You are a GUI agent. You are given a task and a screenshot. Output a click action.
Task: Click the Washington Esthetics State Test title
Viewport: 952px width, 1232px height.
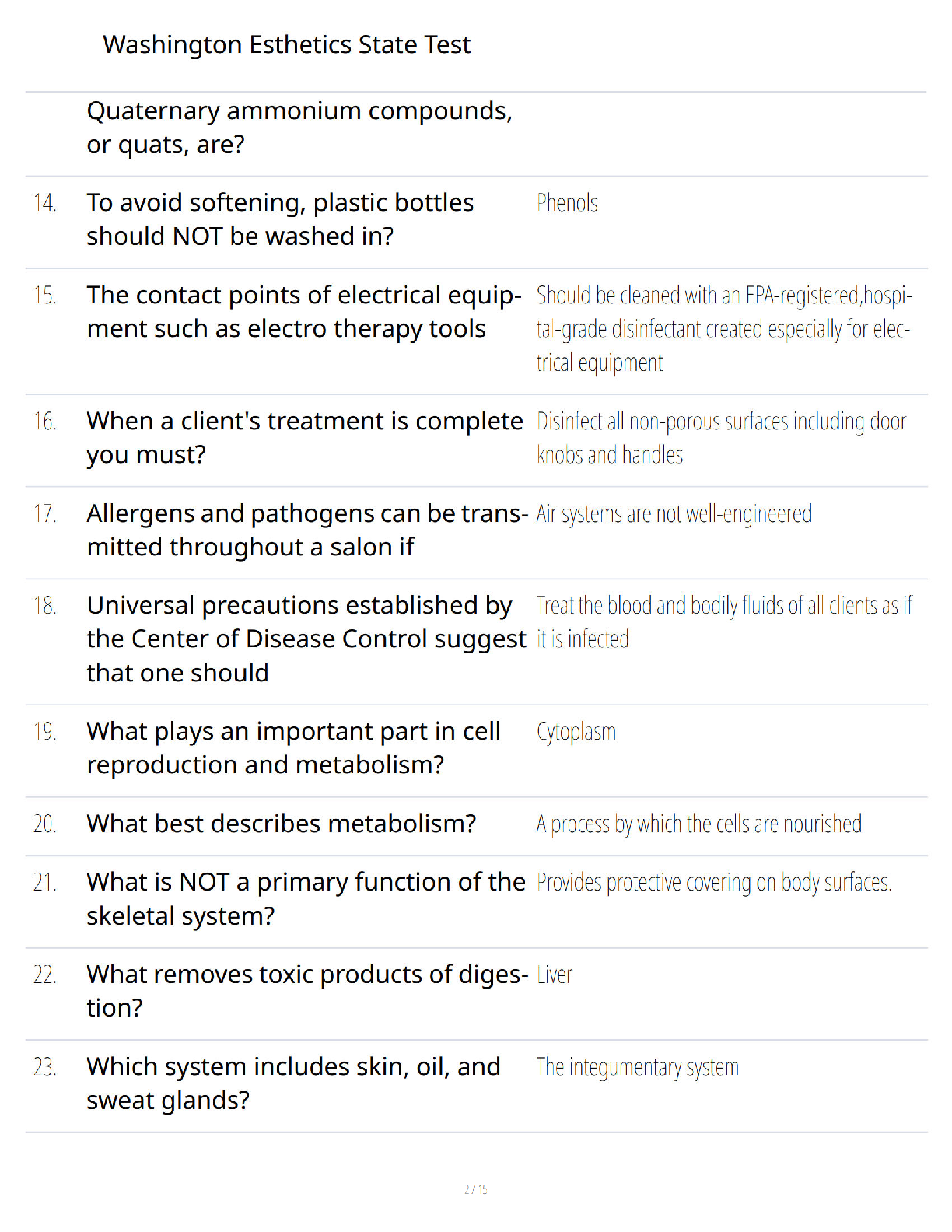point(286,45)
